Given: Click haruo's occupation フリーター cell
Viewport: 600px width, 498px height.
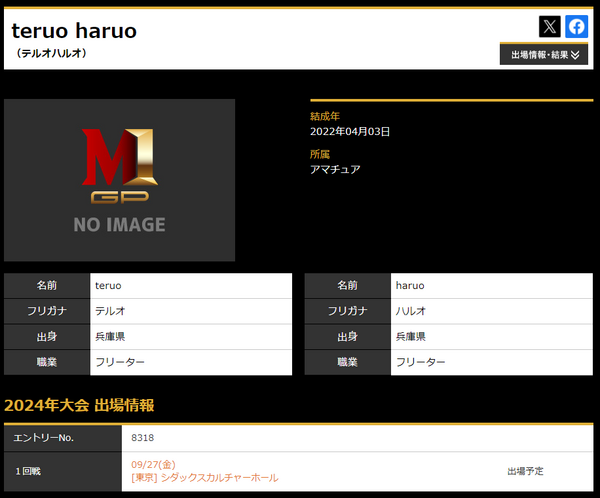Looking at the screenshot, I should [492, 362].
